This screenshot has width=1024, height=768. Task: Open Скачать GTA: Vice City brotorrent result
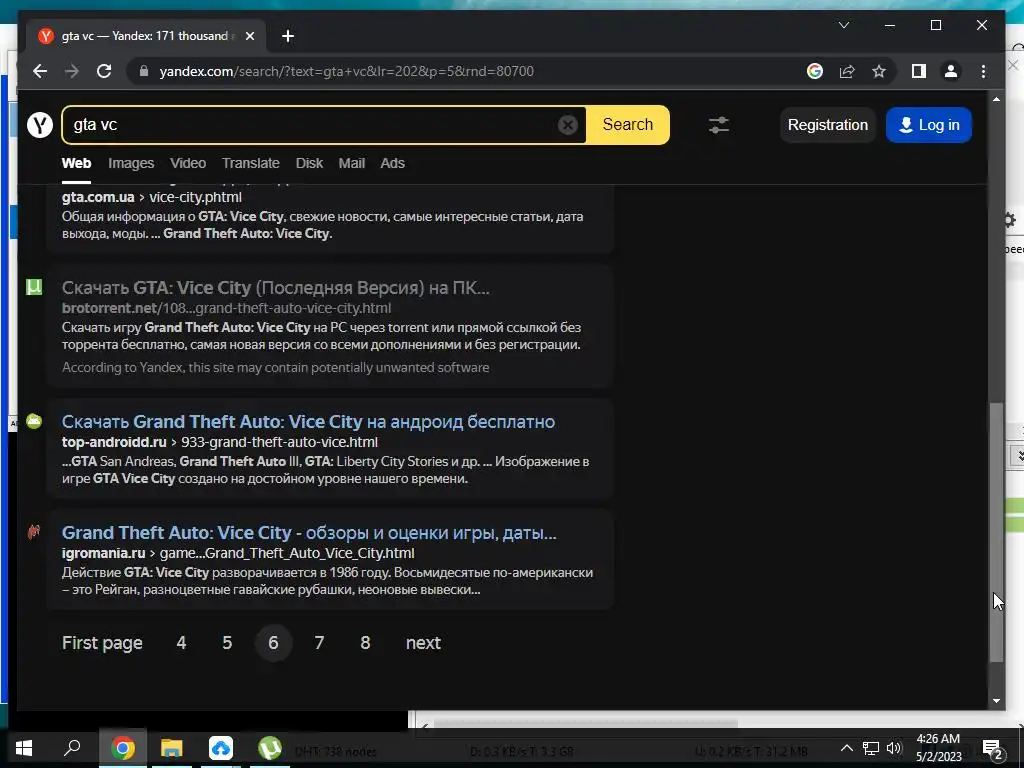coord(276,287)
